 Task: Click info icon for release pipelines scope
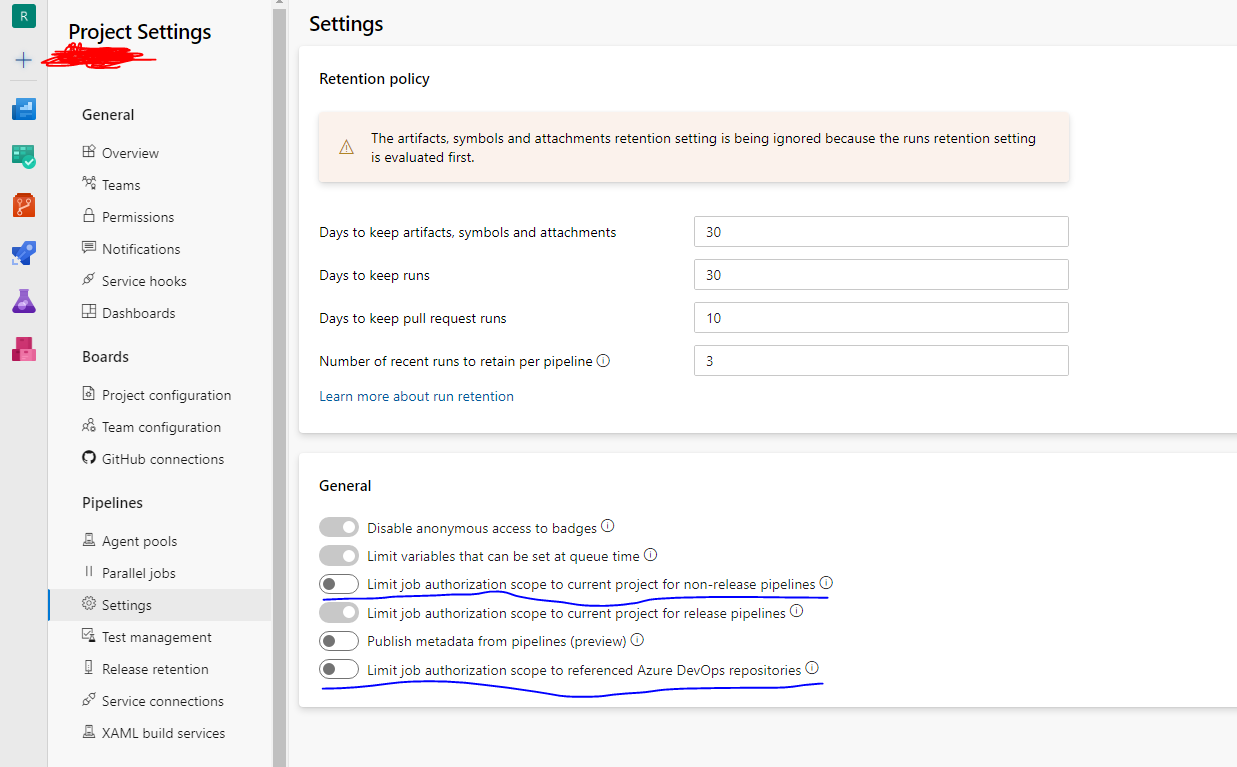click(x=796, y=611)
